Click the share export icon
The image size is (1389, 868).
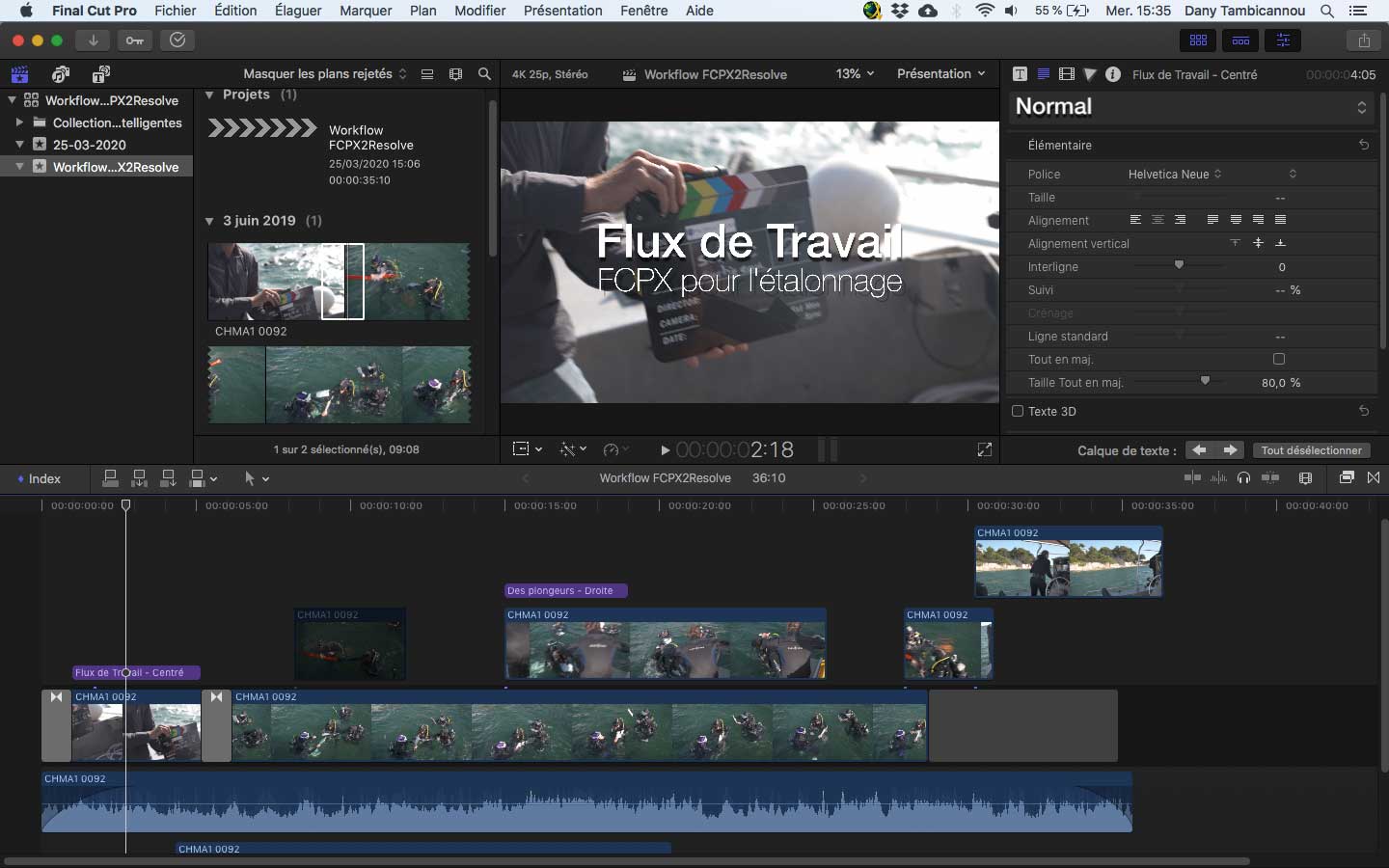click(1363, 41)
